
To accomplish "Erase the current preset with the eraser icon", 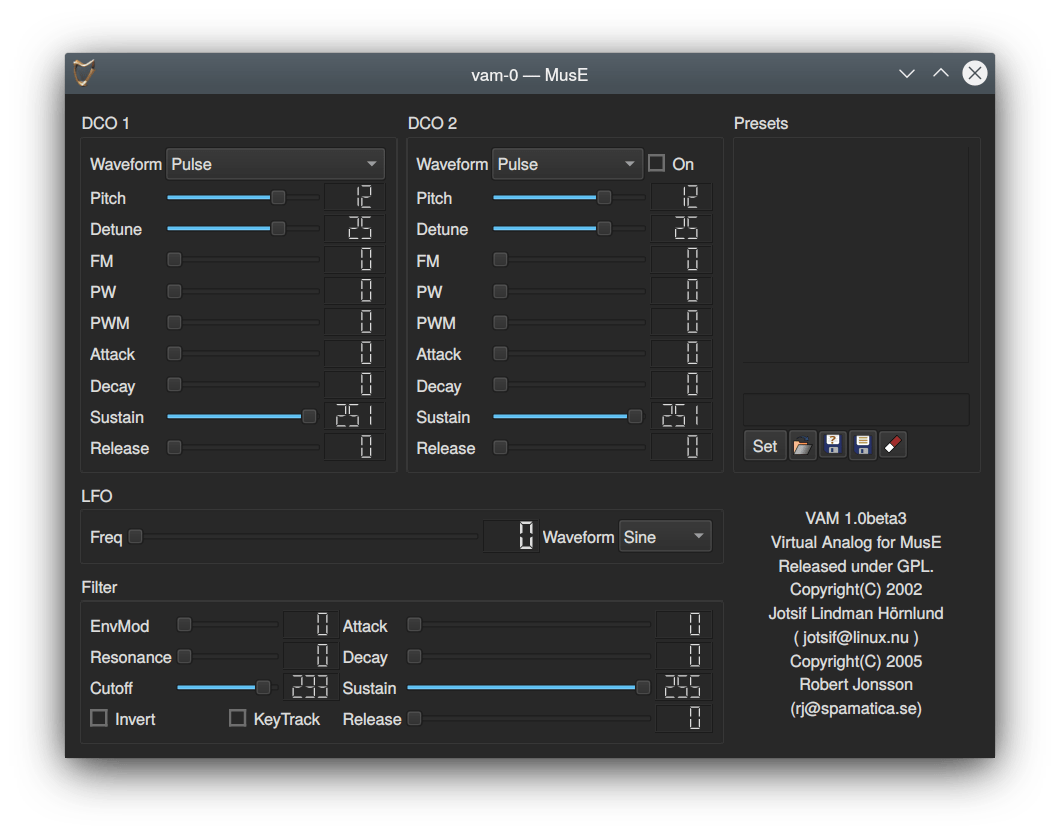I will click(892, 445).
